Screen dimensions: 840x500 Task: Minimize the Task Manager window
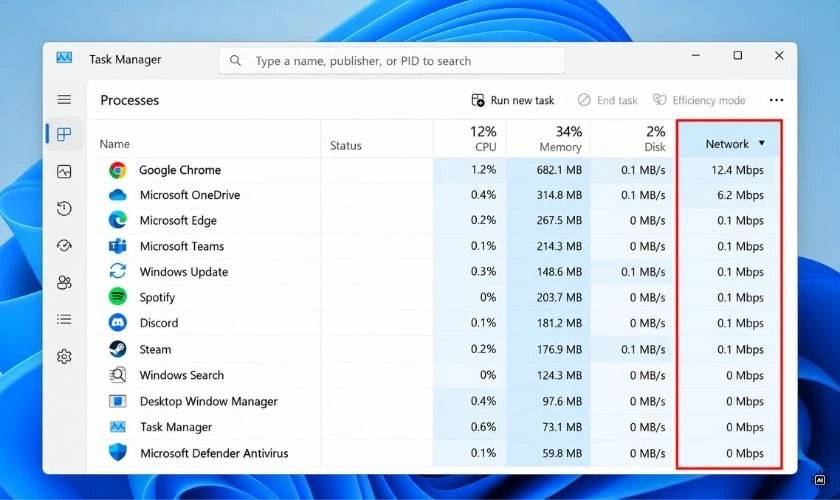[696, 55]
